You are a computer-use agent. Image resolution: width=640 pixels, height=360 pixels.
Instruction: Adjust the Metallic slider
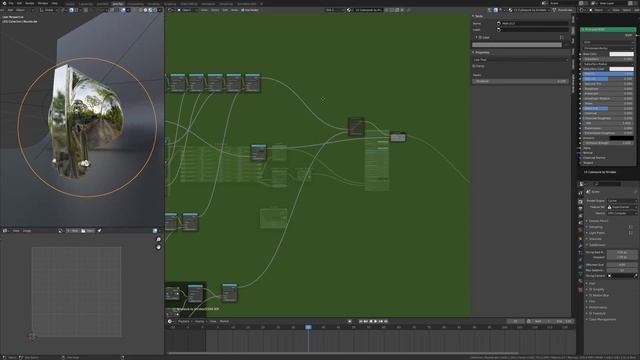608,74
